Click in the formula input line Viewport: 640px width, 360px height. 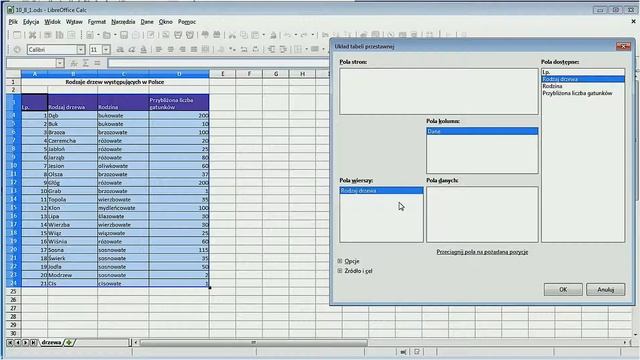click(218, 63)
